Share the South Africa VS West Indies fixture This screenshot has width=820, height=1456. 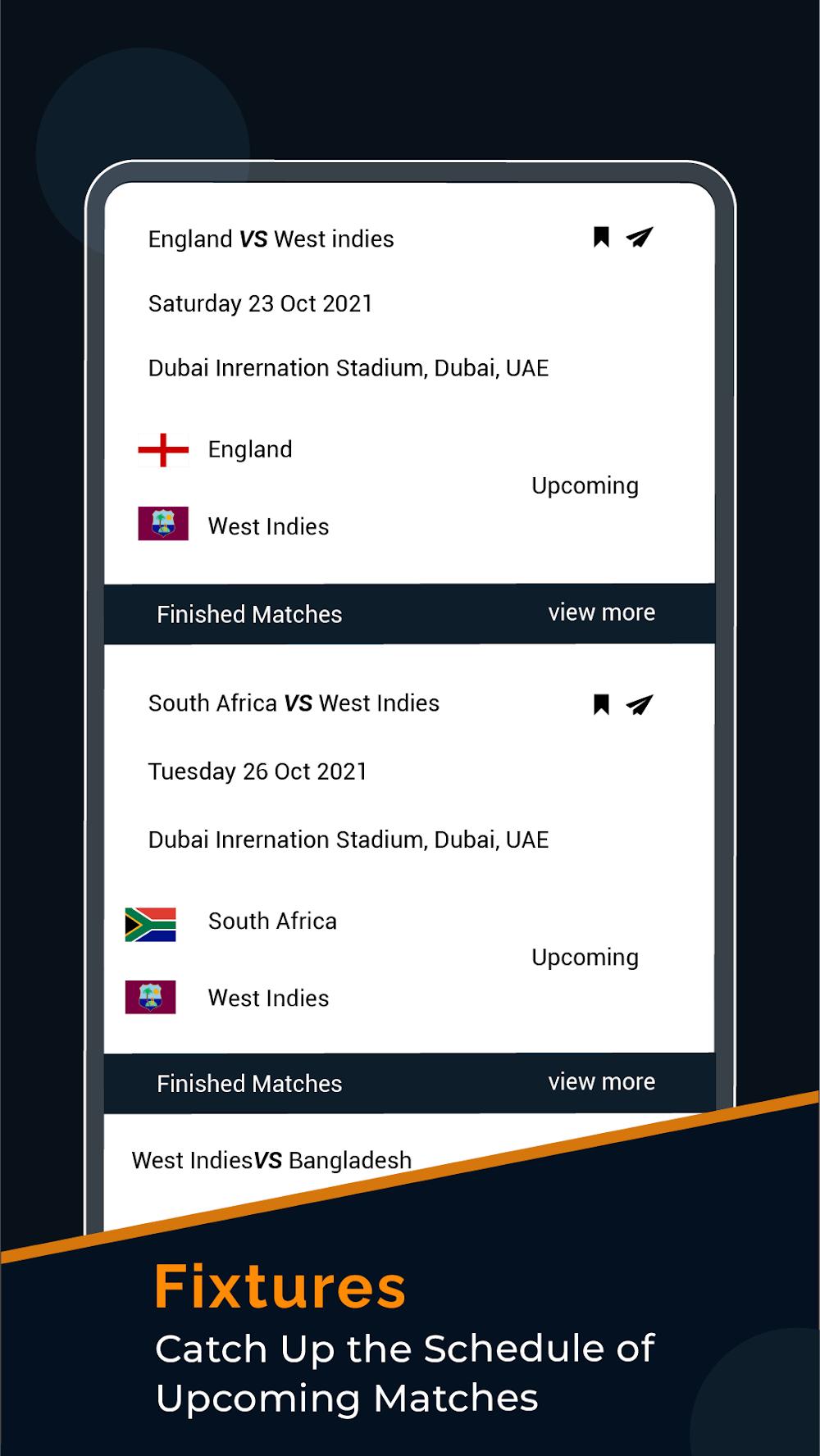click(x=640, y=704)
